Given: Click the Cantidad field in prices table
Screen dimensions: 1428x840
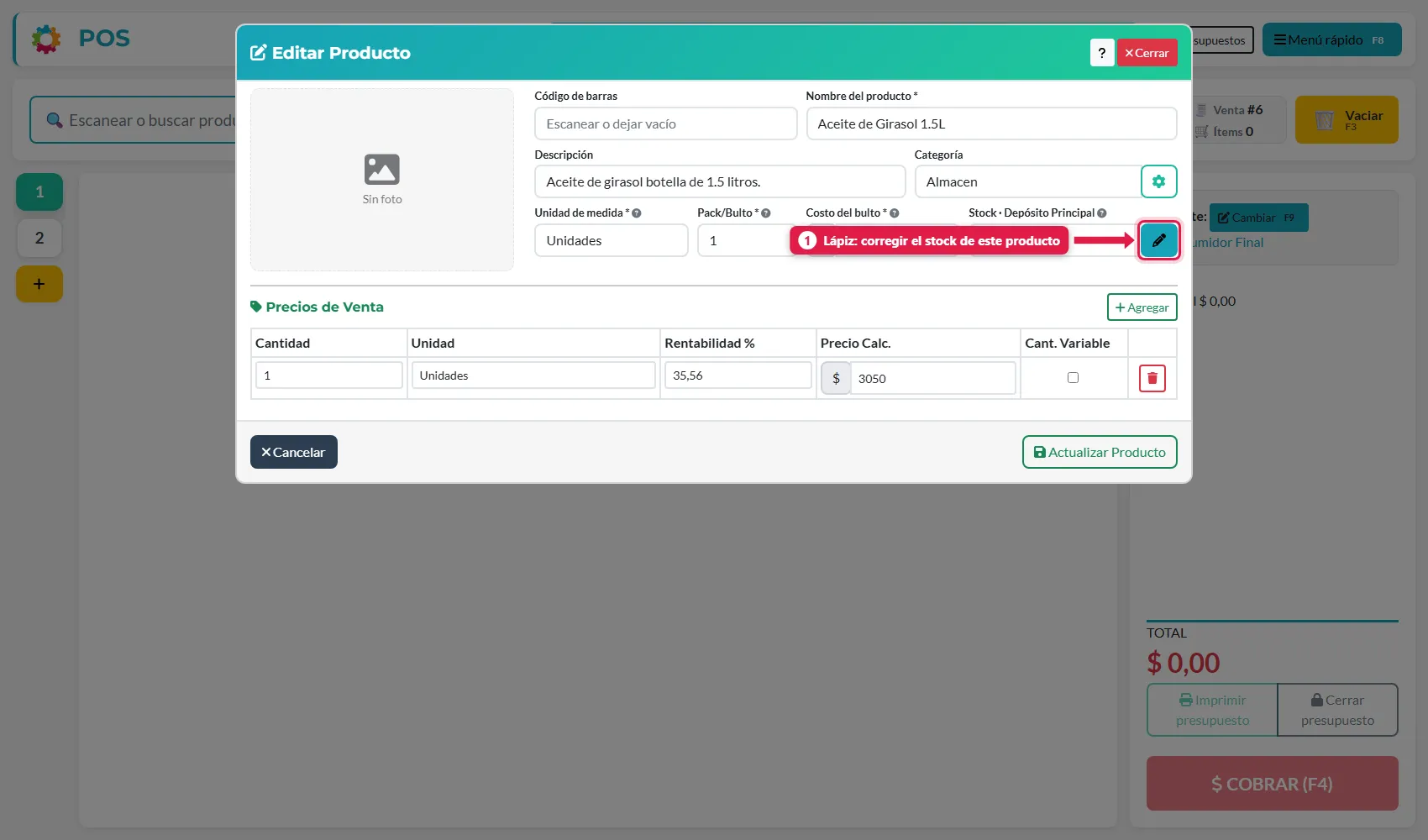Looking at the screenshot, I should click(328, 375).
